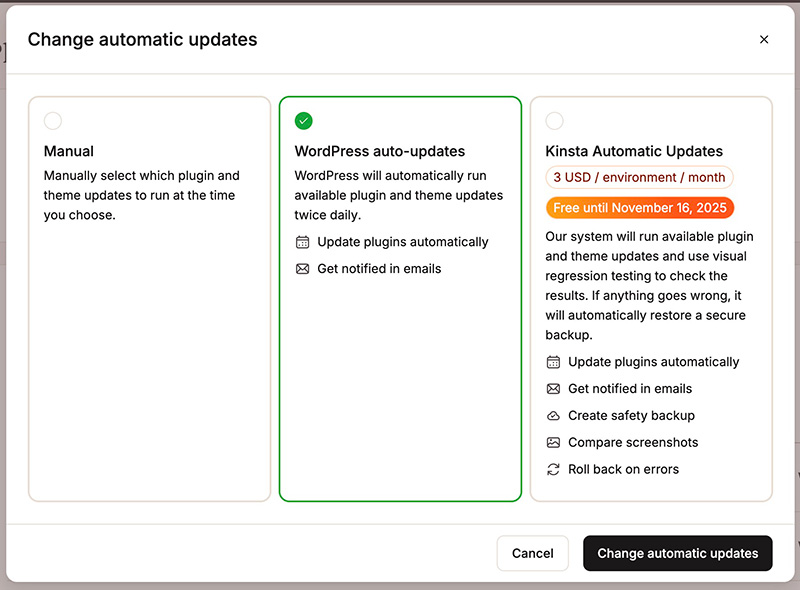Click the Manual card description text
The height and width of the screenshot is (590, 800).
click(141, 195)
